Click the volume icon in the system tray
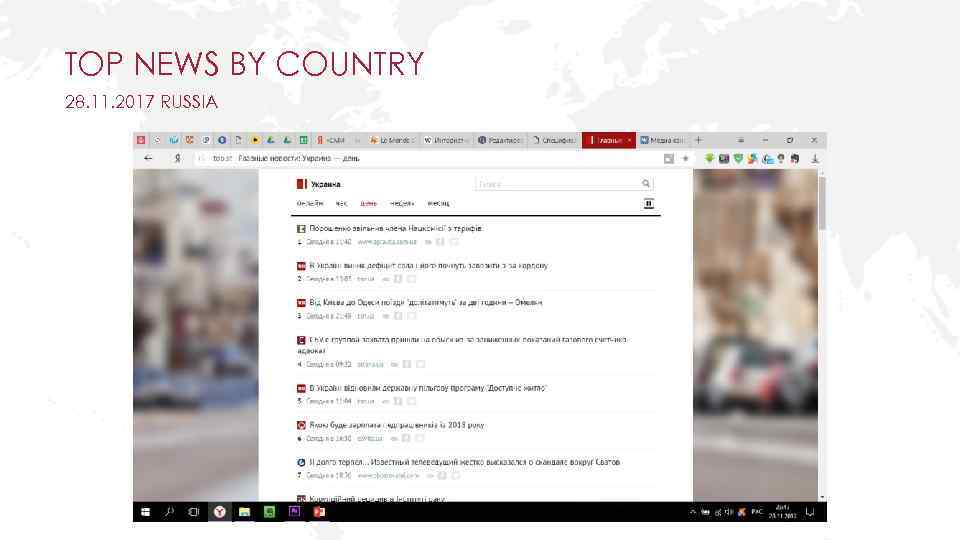 point(729,512)
